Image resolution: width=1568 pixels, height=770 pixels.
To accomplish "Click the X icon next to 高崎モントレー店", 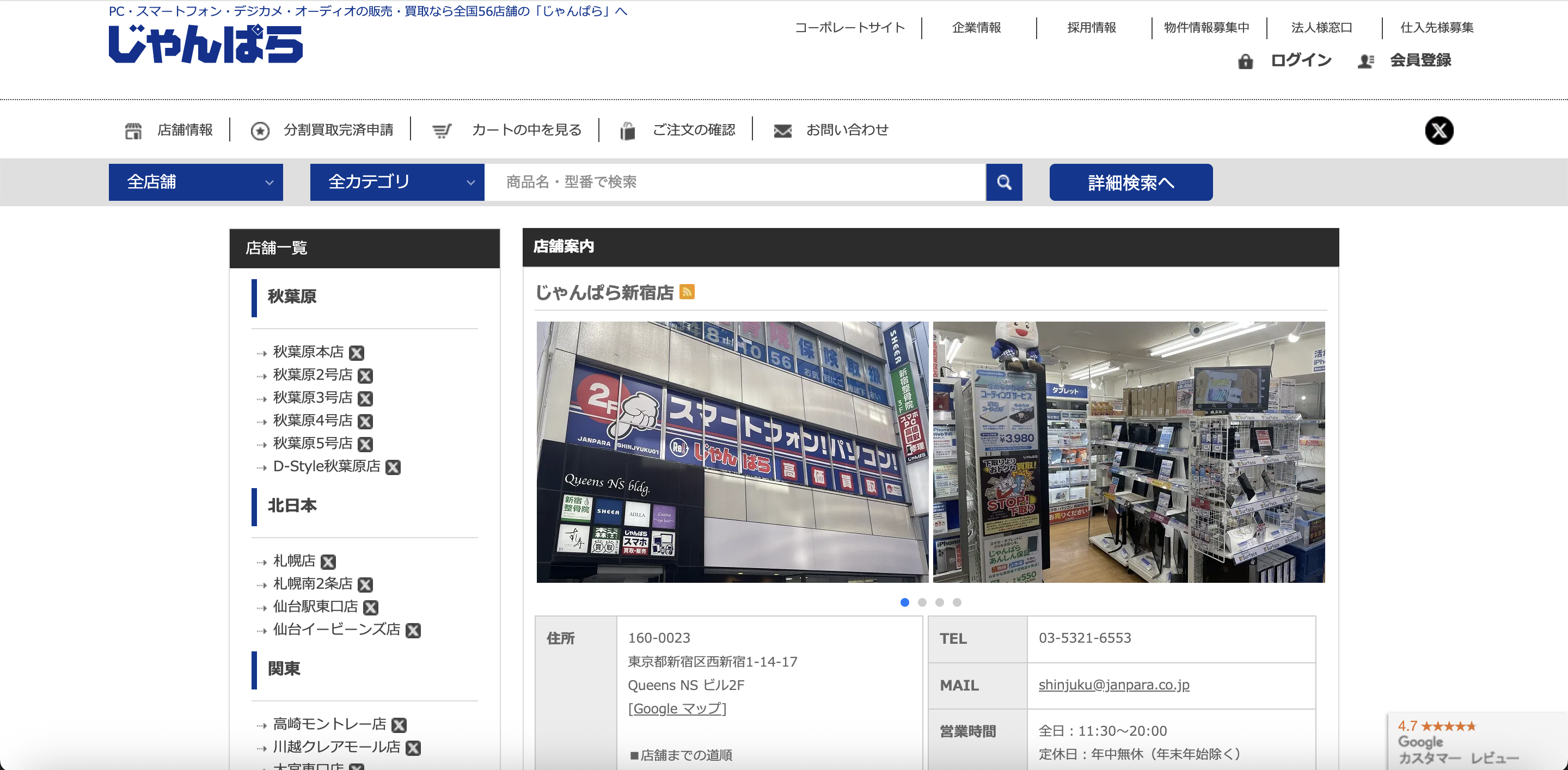I will tap(399, 725).
